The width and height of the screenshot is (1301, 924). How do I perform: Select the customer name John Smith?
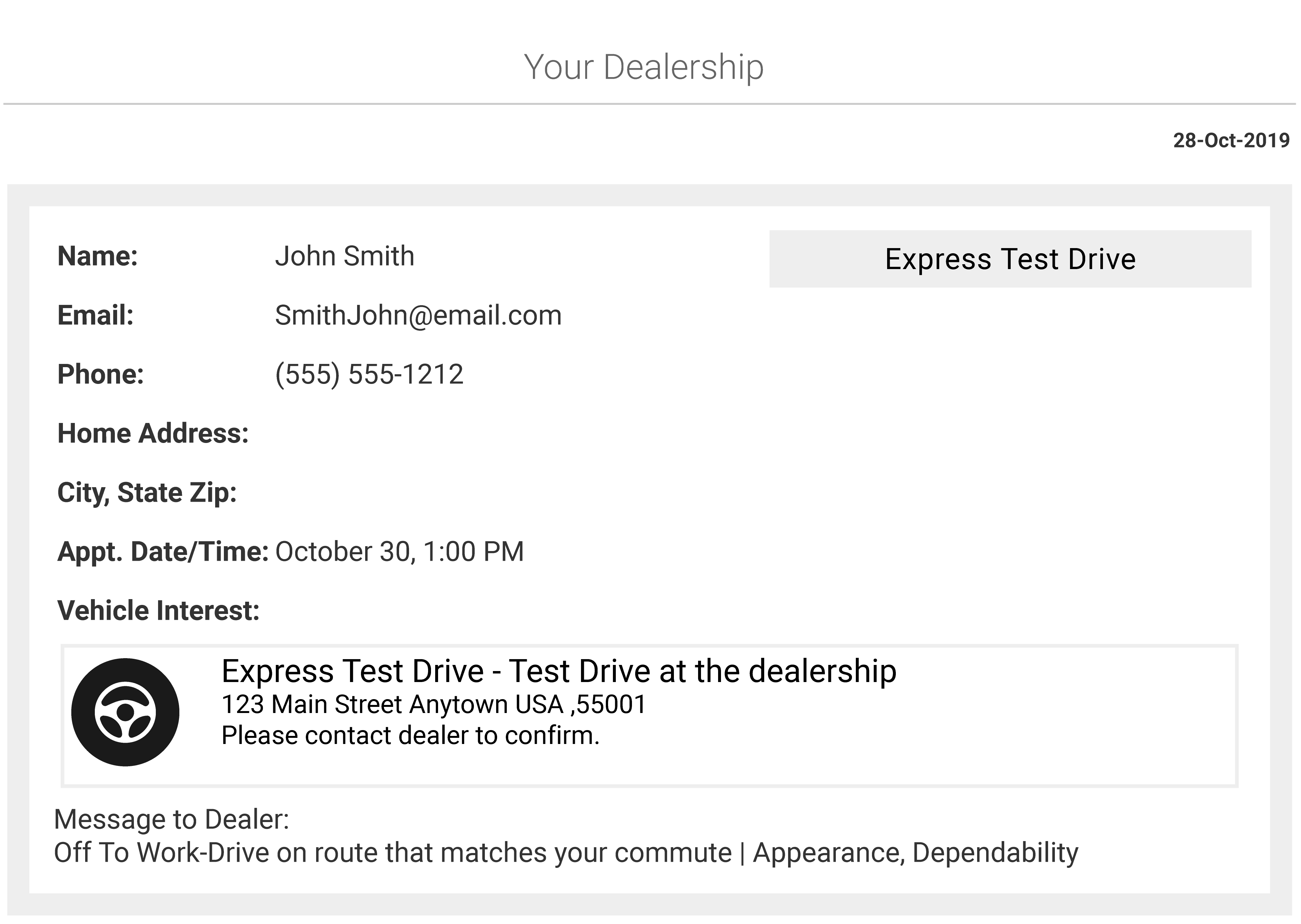click(x=345, y=256)
